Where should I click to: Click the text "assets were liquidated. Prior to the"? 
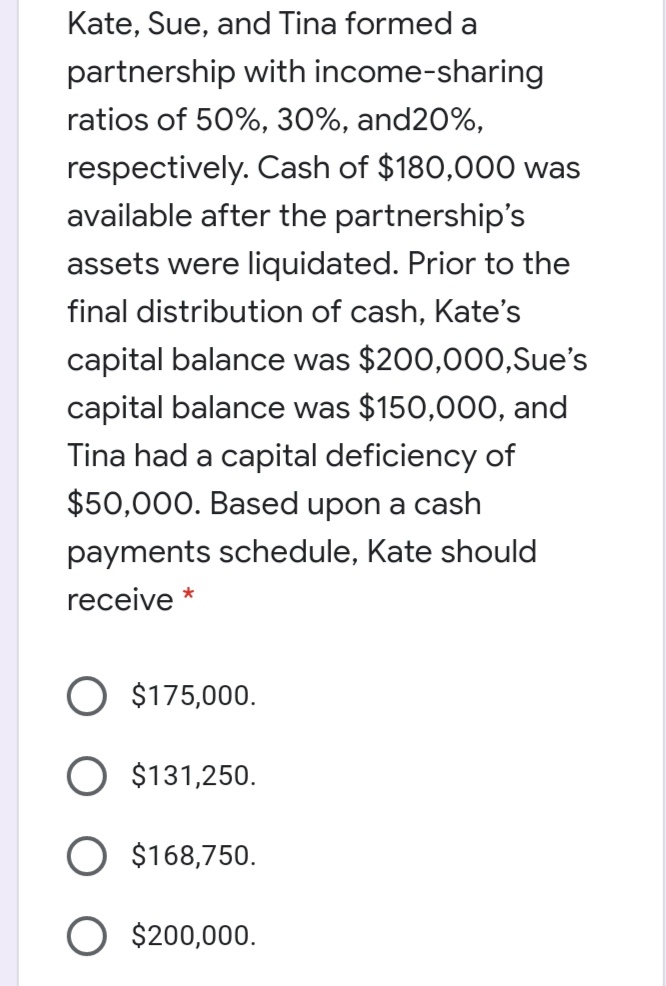[318, 264]
